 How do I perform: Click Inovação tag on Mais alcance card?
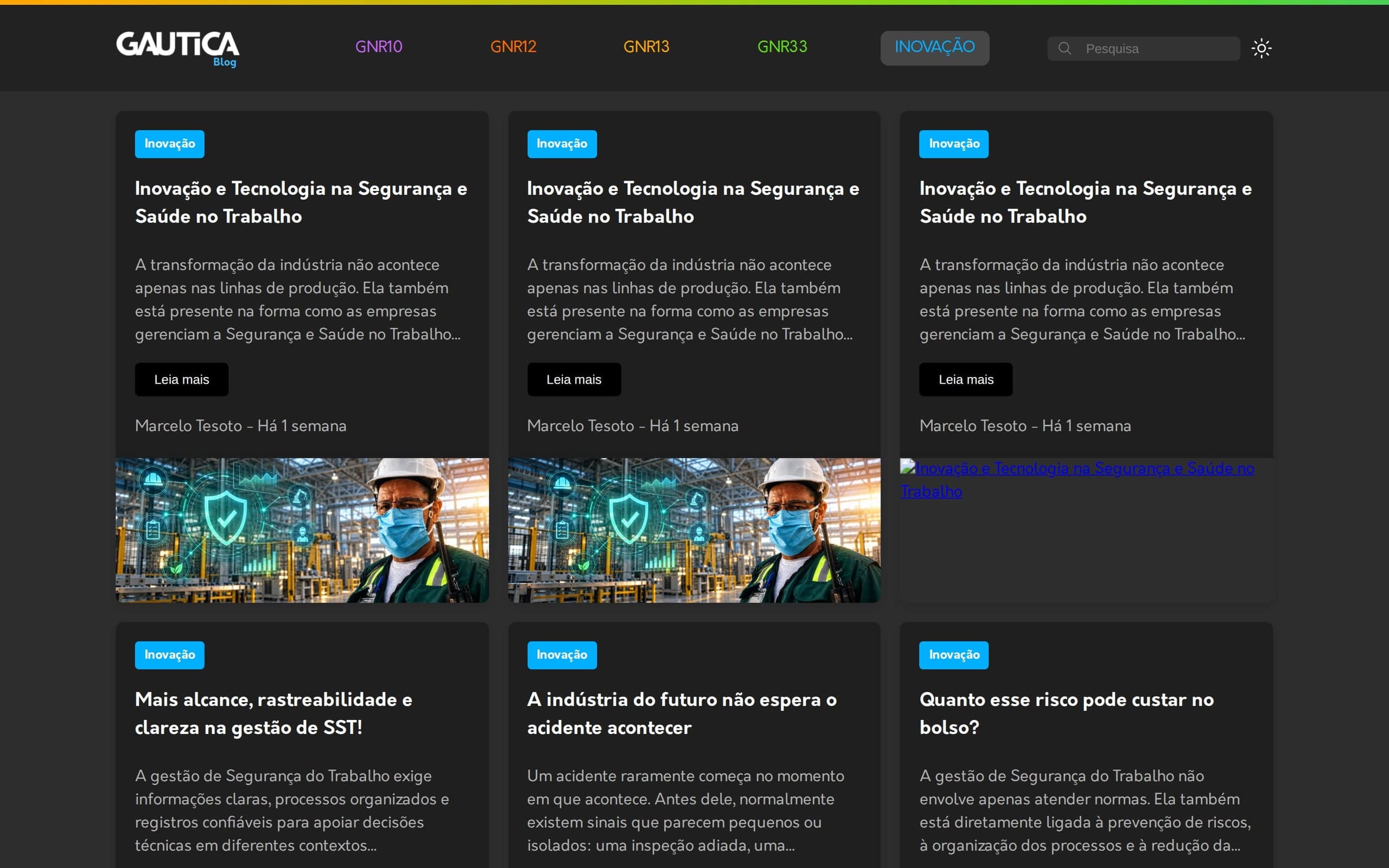point(169,655)
